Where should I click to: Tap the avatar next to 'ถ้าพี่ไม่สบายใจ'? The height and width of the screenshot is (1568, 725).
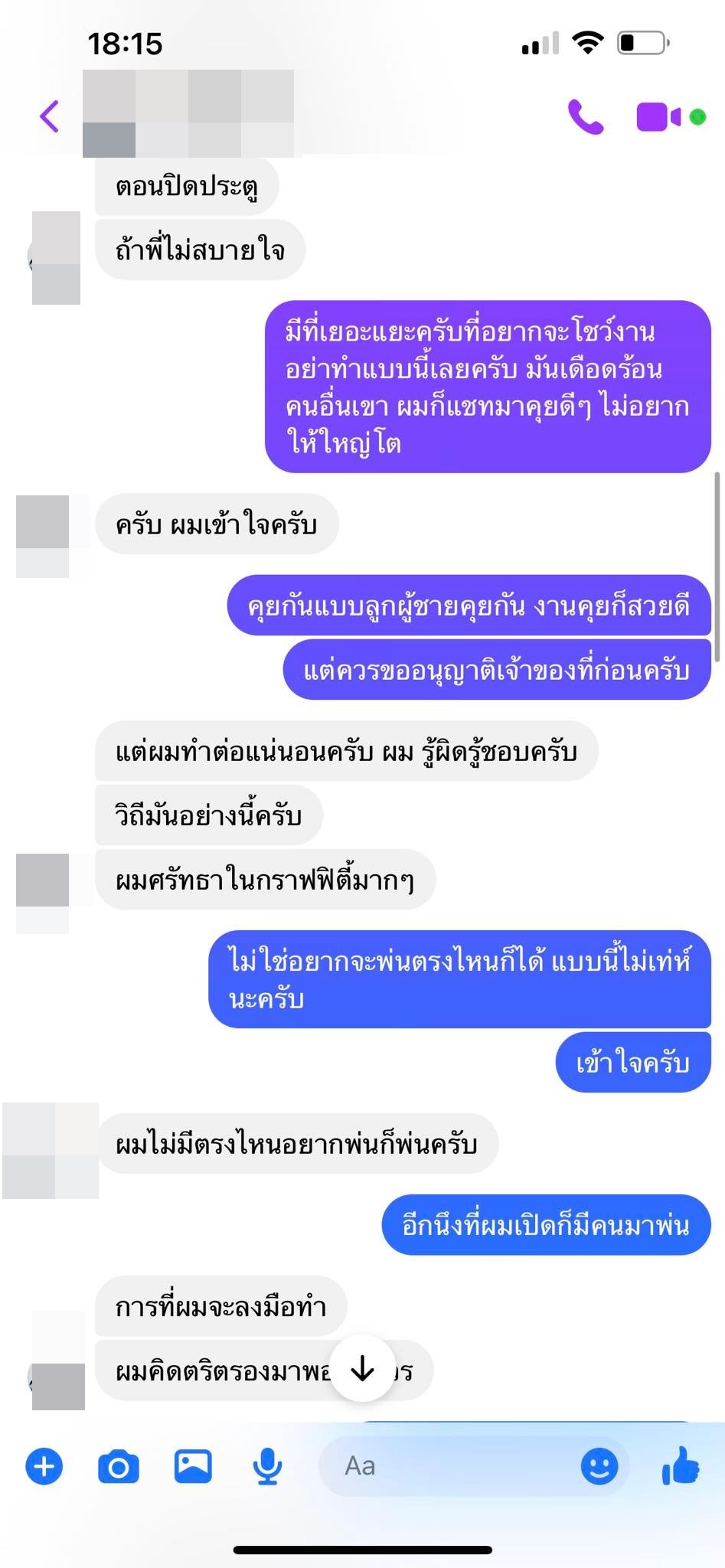click(56, 258)
